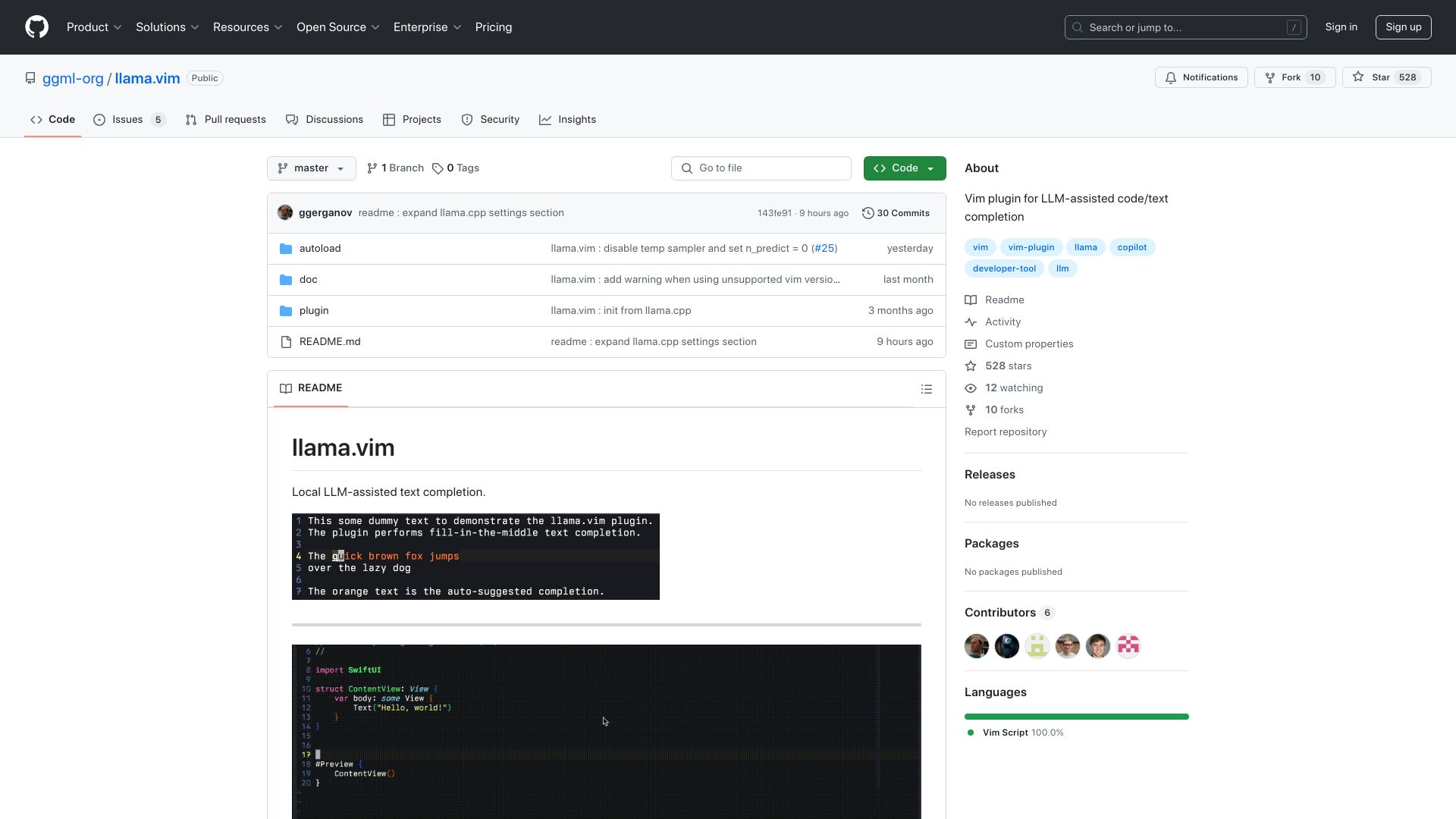Screen dimensions: 1456x819
Task: Open the README outline list icon
Action: 926,389
